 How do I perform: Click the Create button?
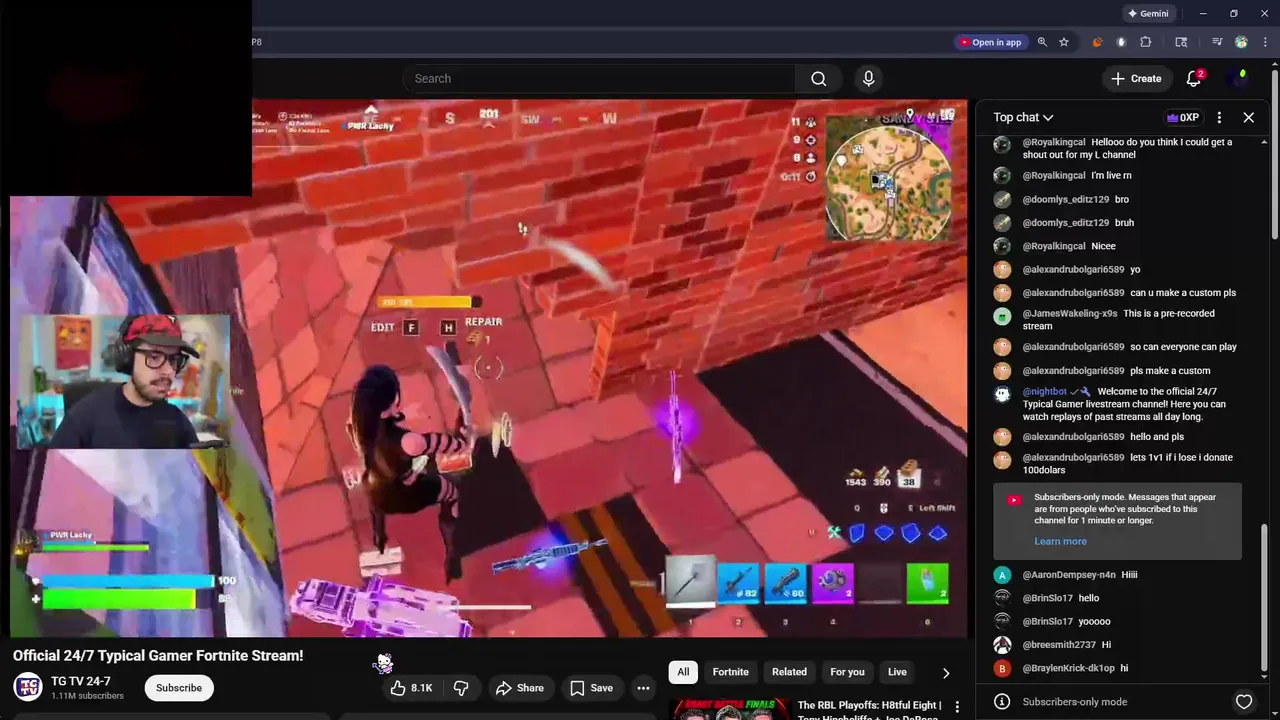pos(1136,78)
